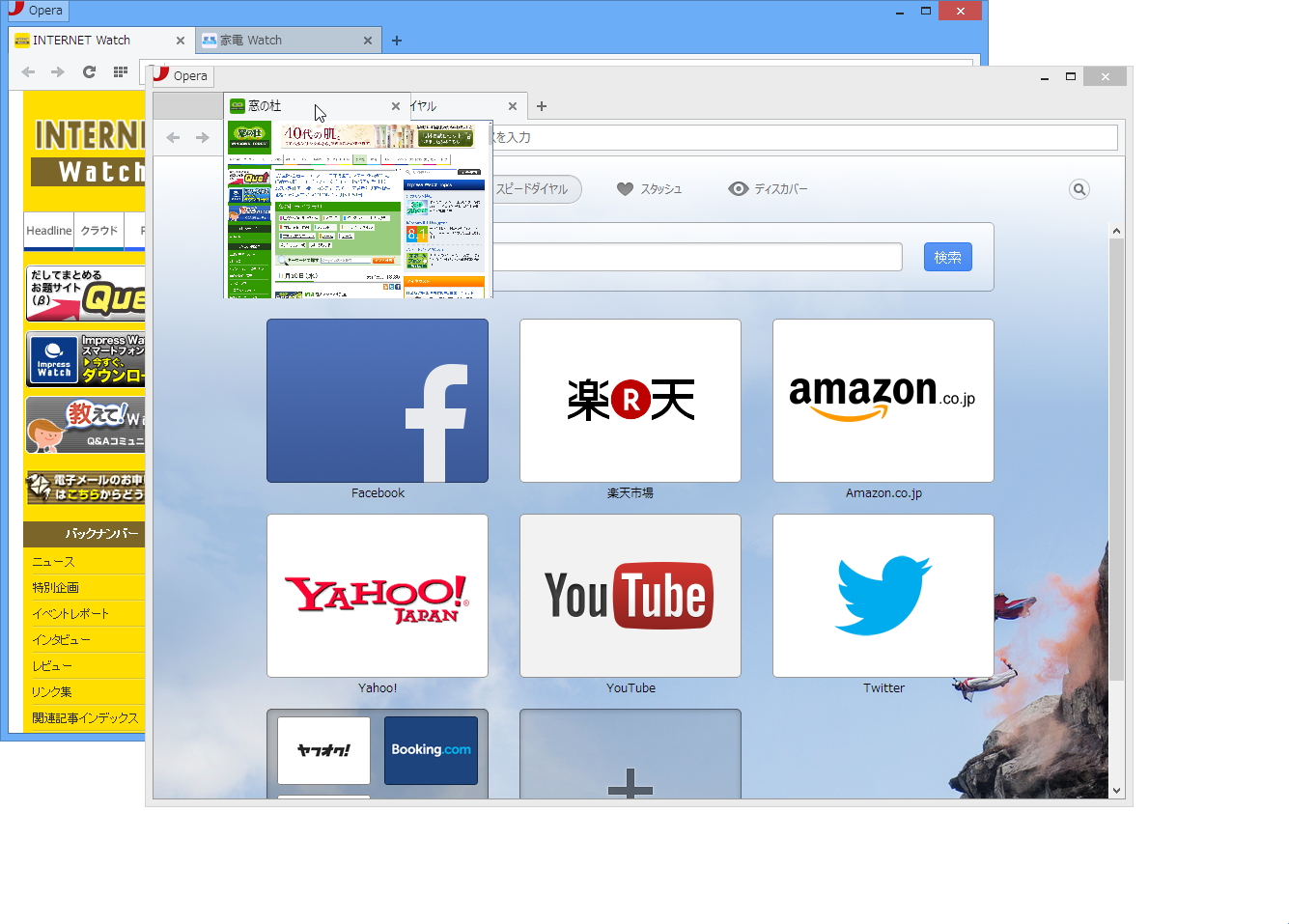Open Yahoo! JAPAN speed dial tile

pyautogui.click(x=378, y=596)
